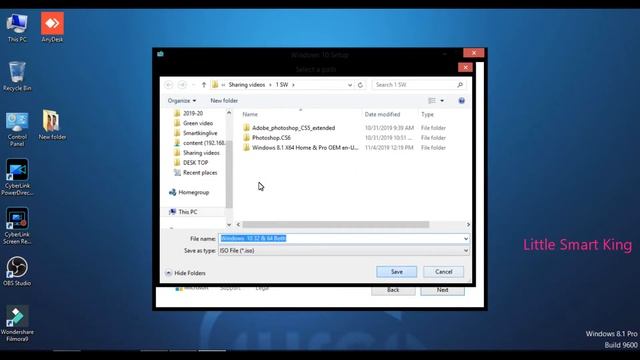Close the Select a path dialog
Viewport: 640px width, 360px height.
click(465, 67)
